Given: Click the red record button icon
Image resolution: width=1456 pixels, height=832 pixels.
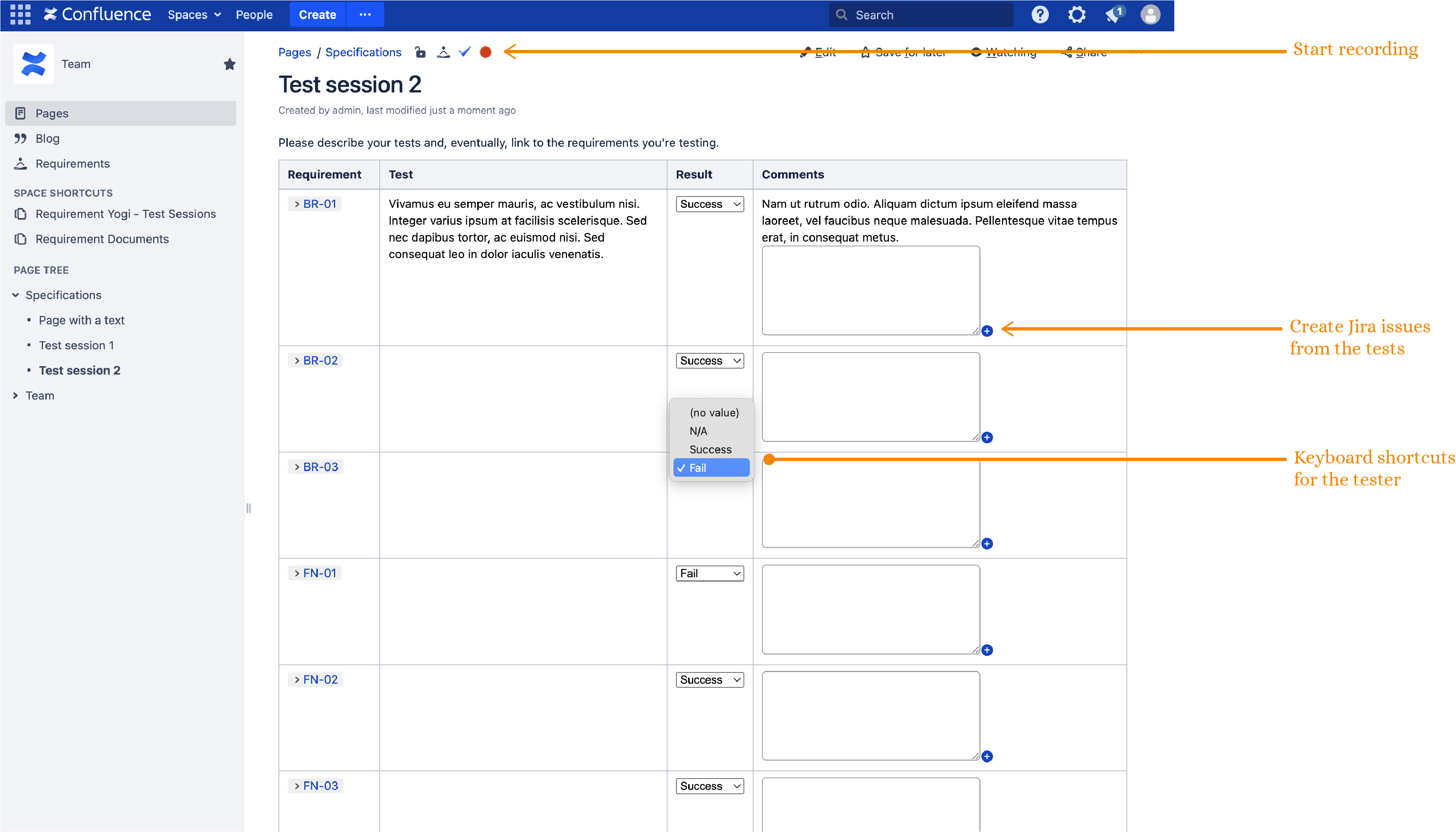Looking at the screenshot, I should coord(485,52).
